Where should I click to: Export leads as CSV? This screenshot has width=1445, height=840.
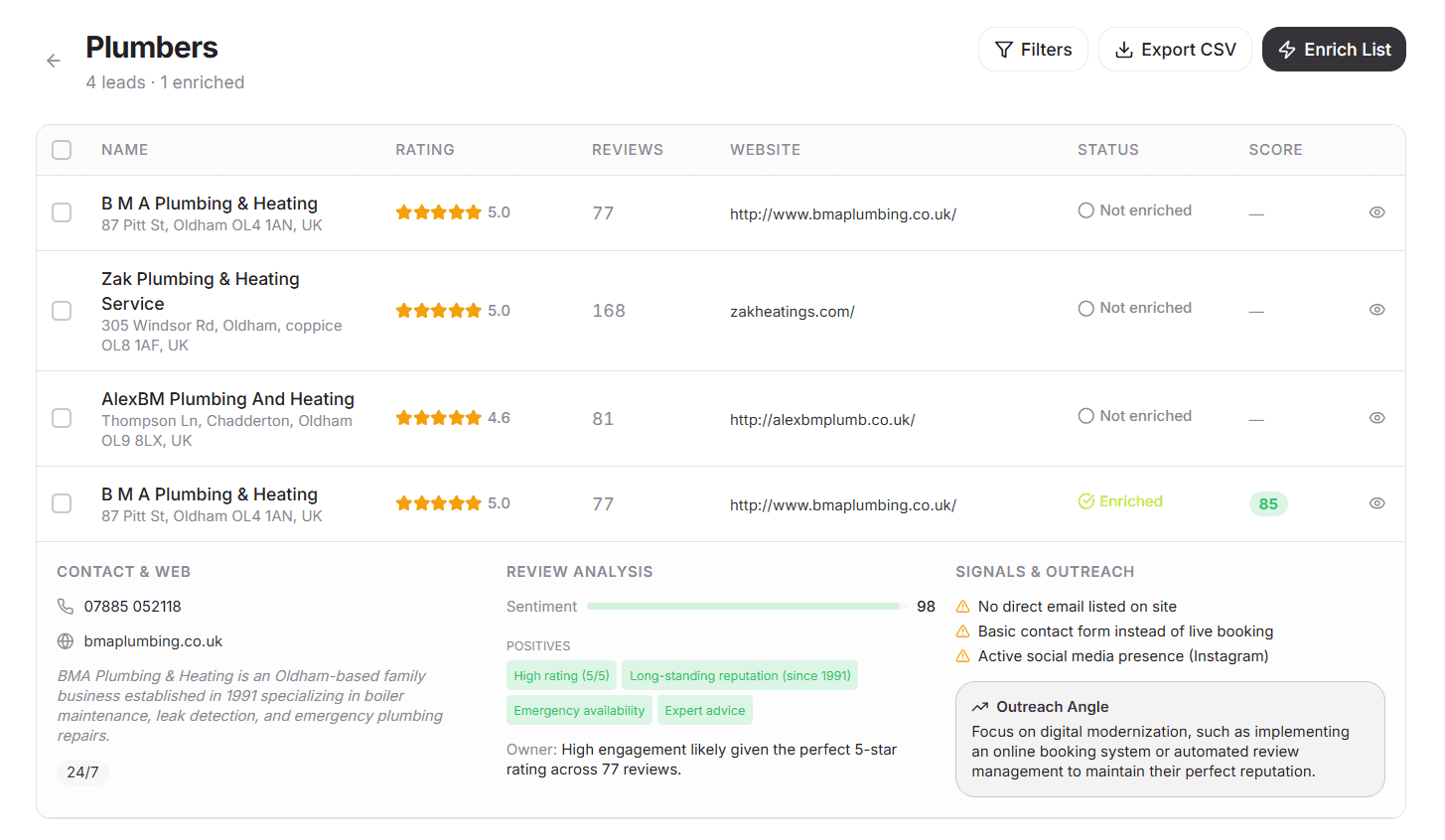[x=1175, y=50]
